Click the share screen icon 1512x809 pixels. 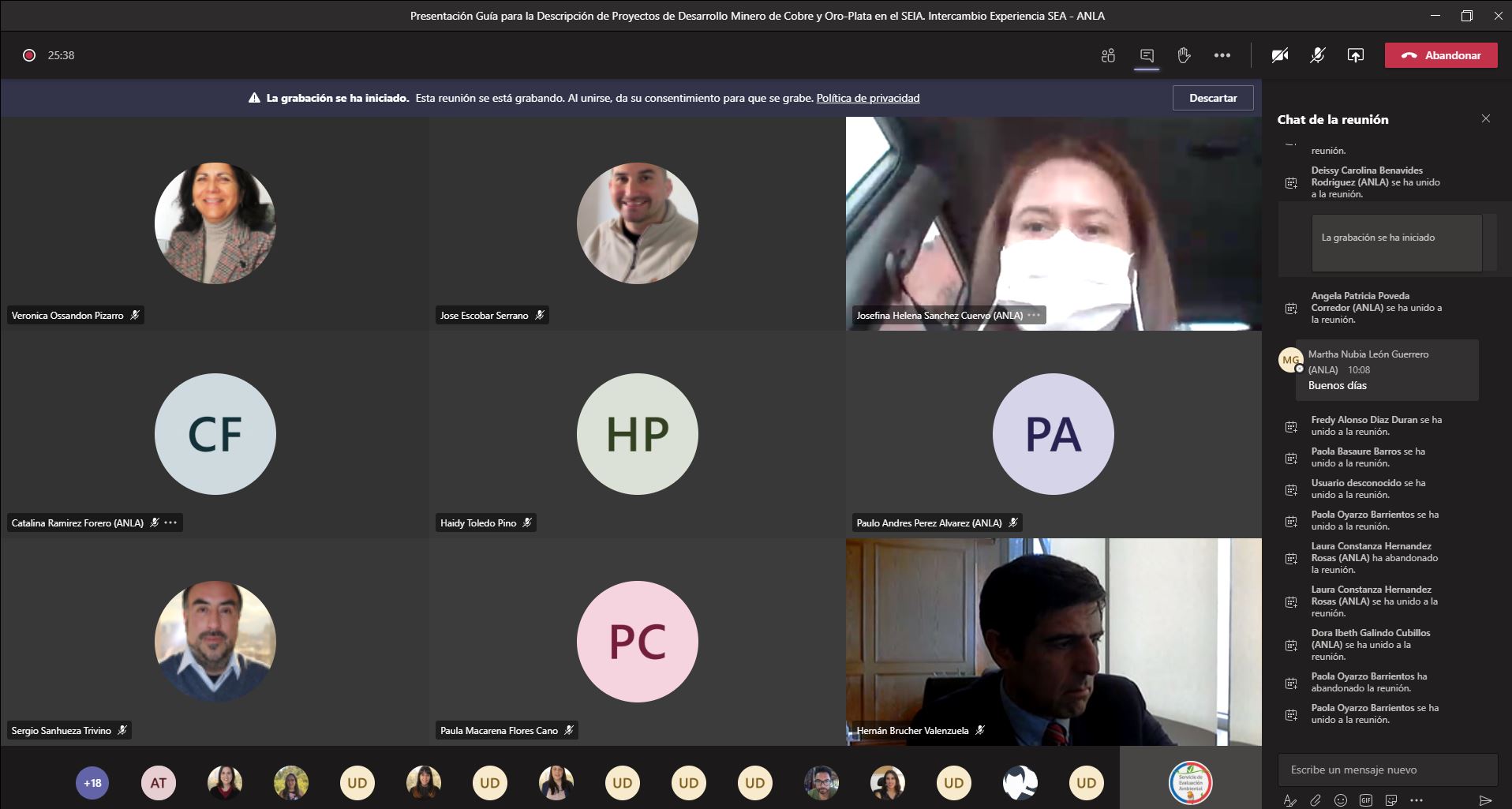[1355, 55]
